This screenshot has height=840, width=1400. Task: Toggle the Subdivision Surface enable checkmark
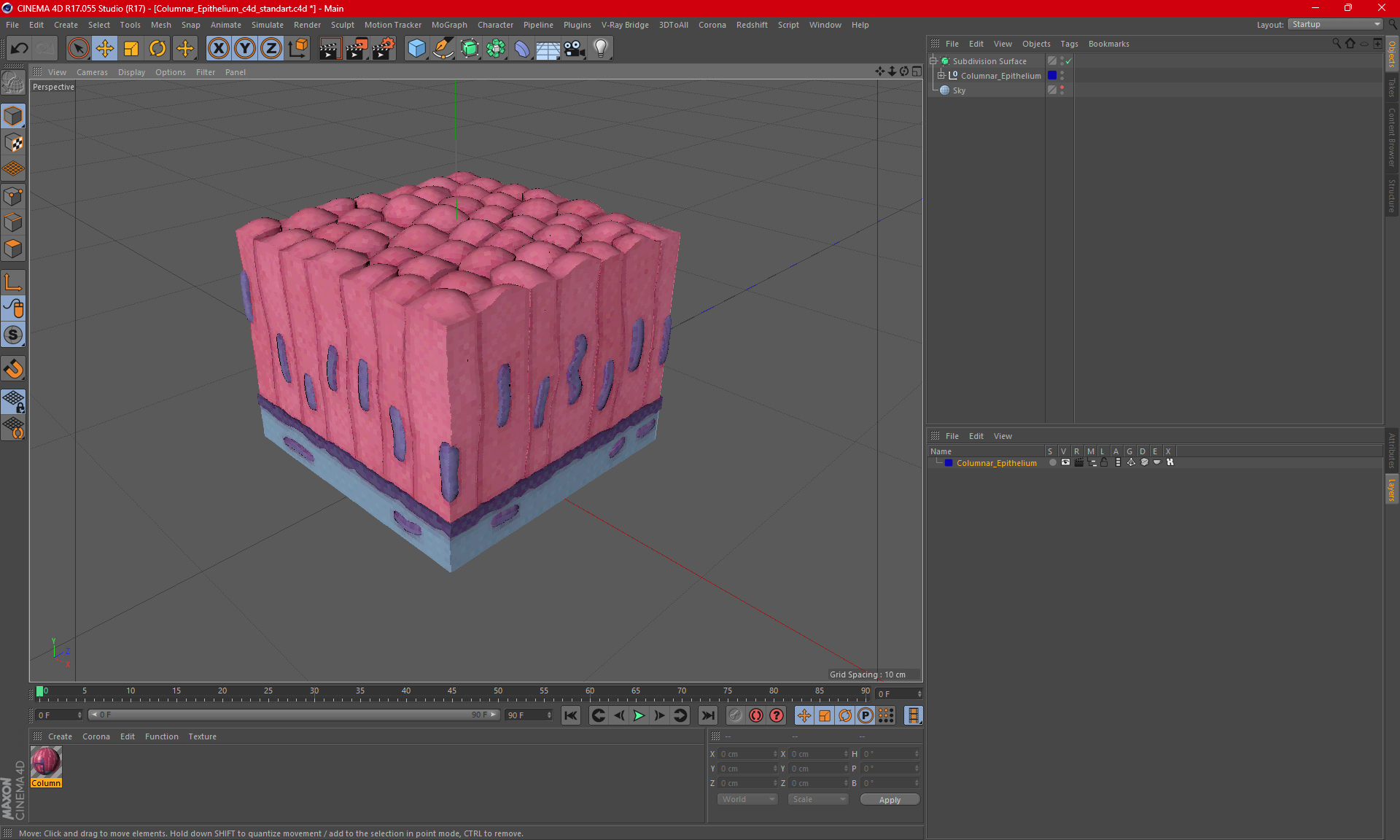[1069, 61]
